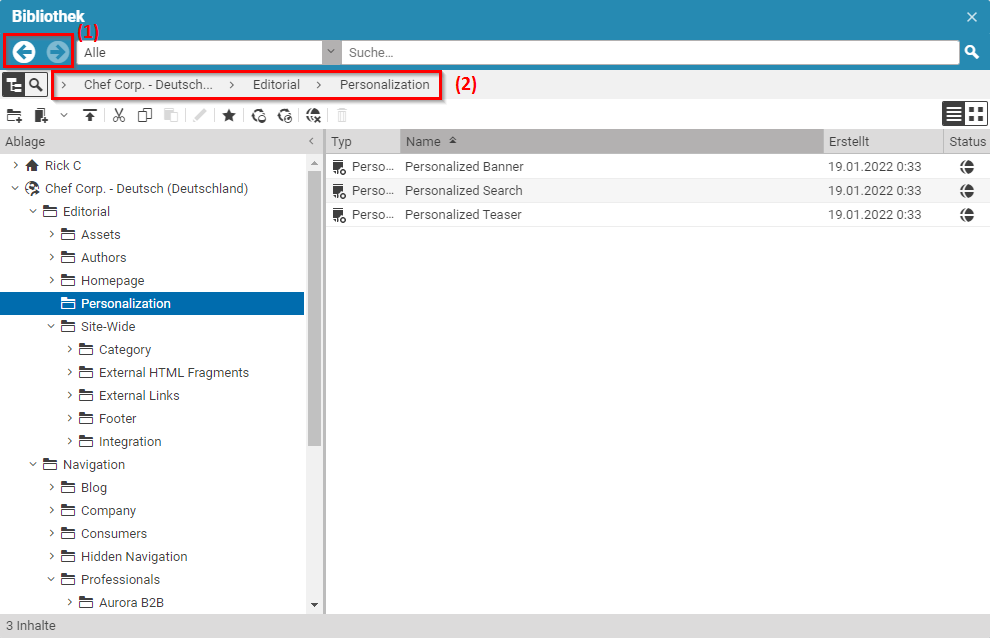990x638 pixels.
Task: Open the Personalized Banner item
Action: (x=464, y=167)
